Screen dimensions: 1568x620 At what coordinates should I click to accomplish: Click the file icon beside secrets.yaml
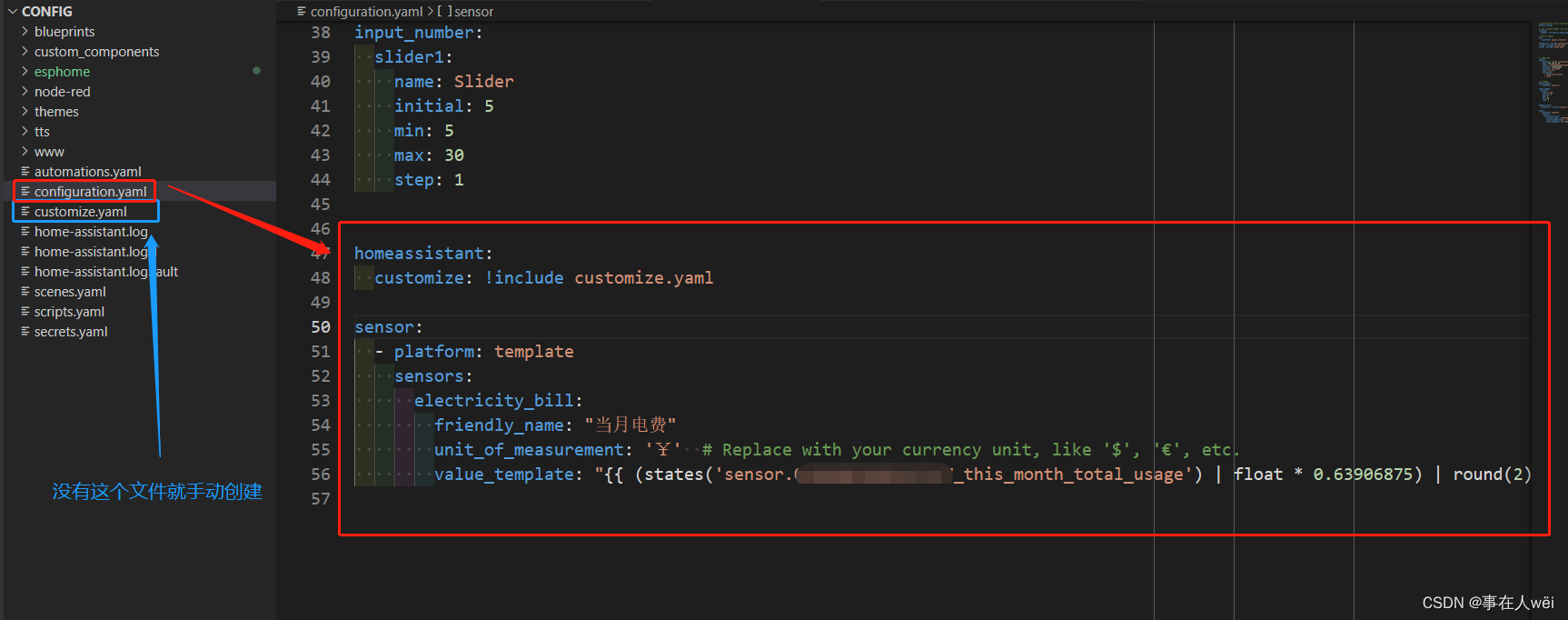(25, 331)
